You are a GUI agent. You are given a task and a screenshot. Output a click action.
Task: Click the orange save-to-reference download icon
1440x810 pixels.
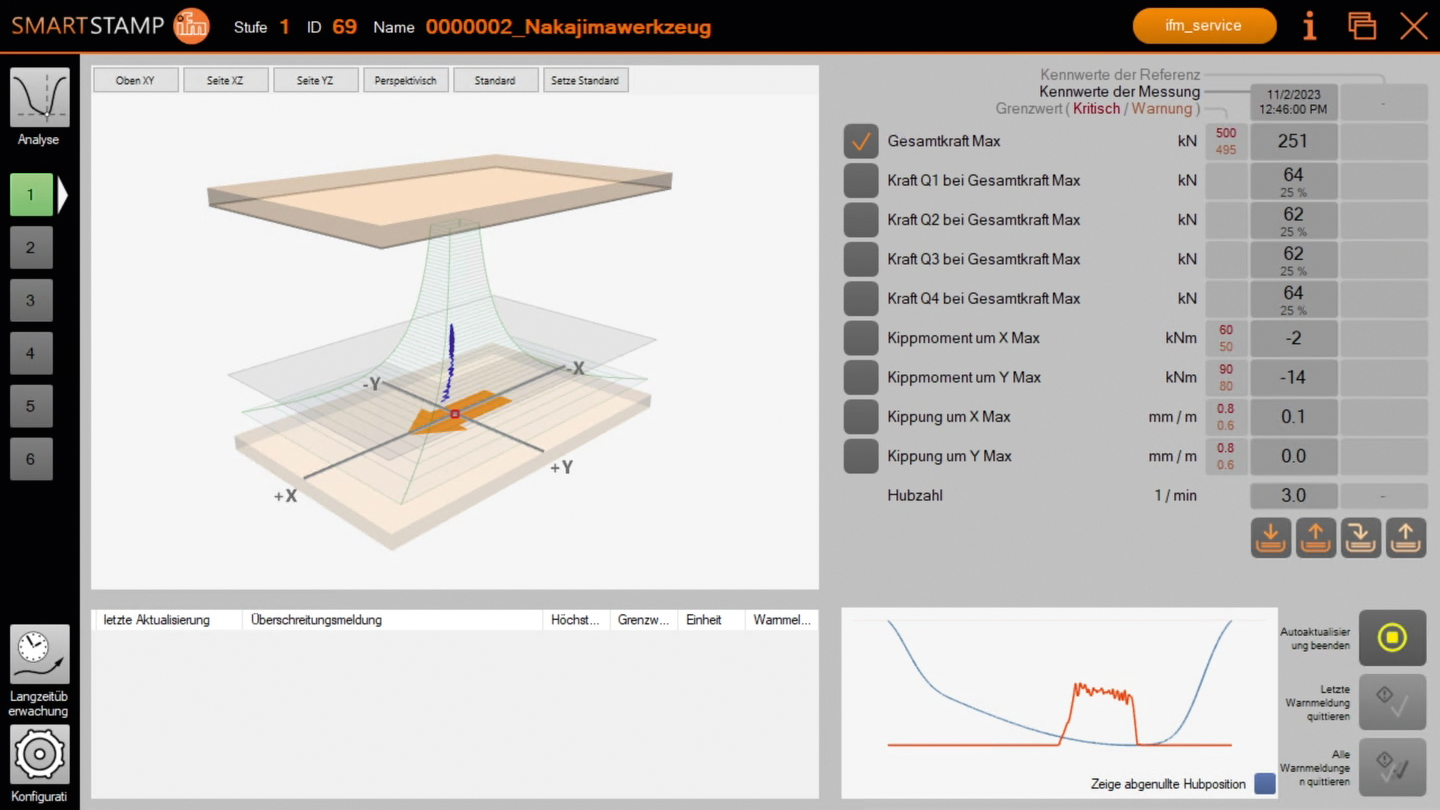pos(1270,537)
